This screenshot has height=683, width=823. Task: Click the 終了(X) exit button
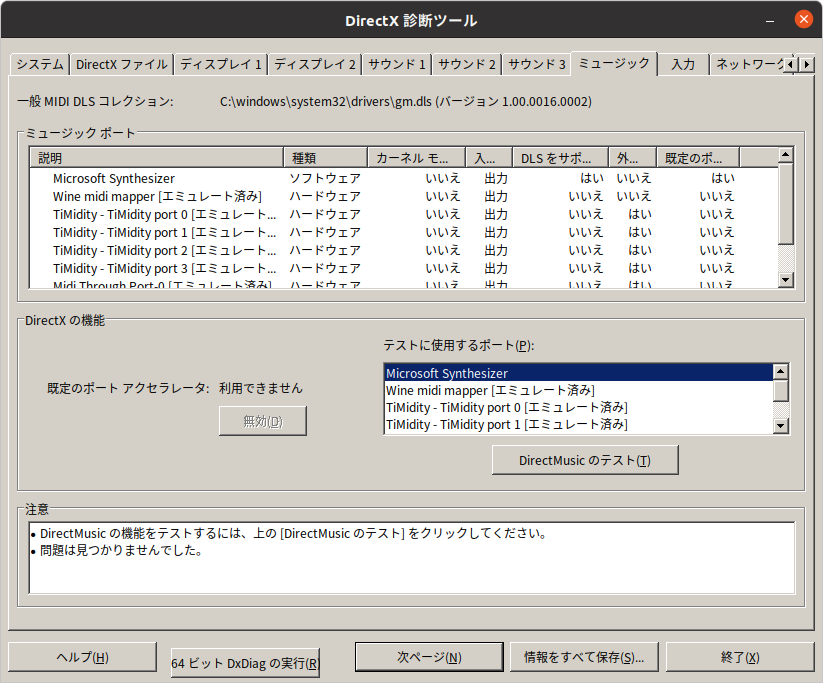click(740, 657)
